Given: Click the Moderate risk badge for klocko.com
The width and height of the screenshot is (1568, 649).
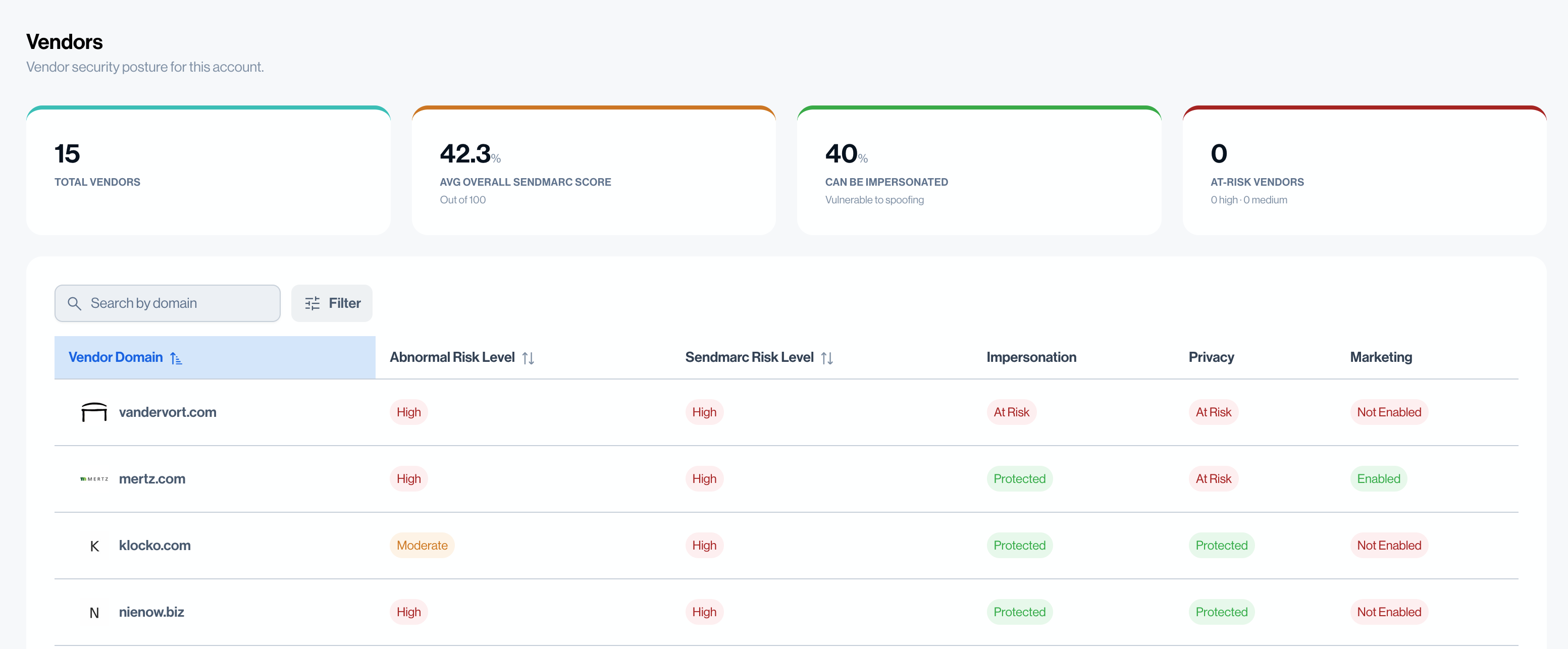Looking at the screenshot, I should point(422,546).
